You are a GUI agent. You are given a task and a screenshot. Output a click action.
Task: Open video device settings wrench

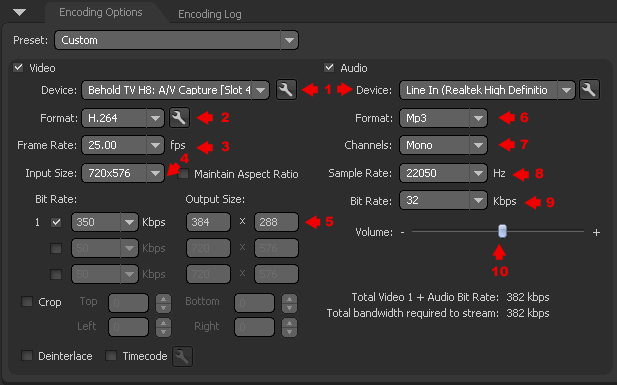(286, 90)
